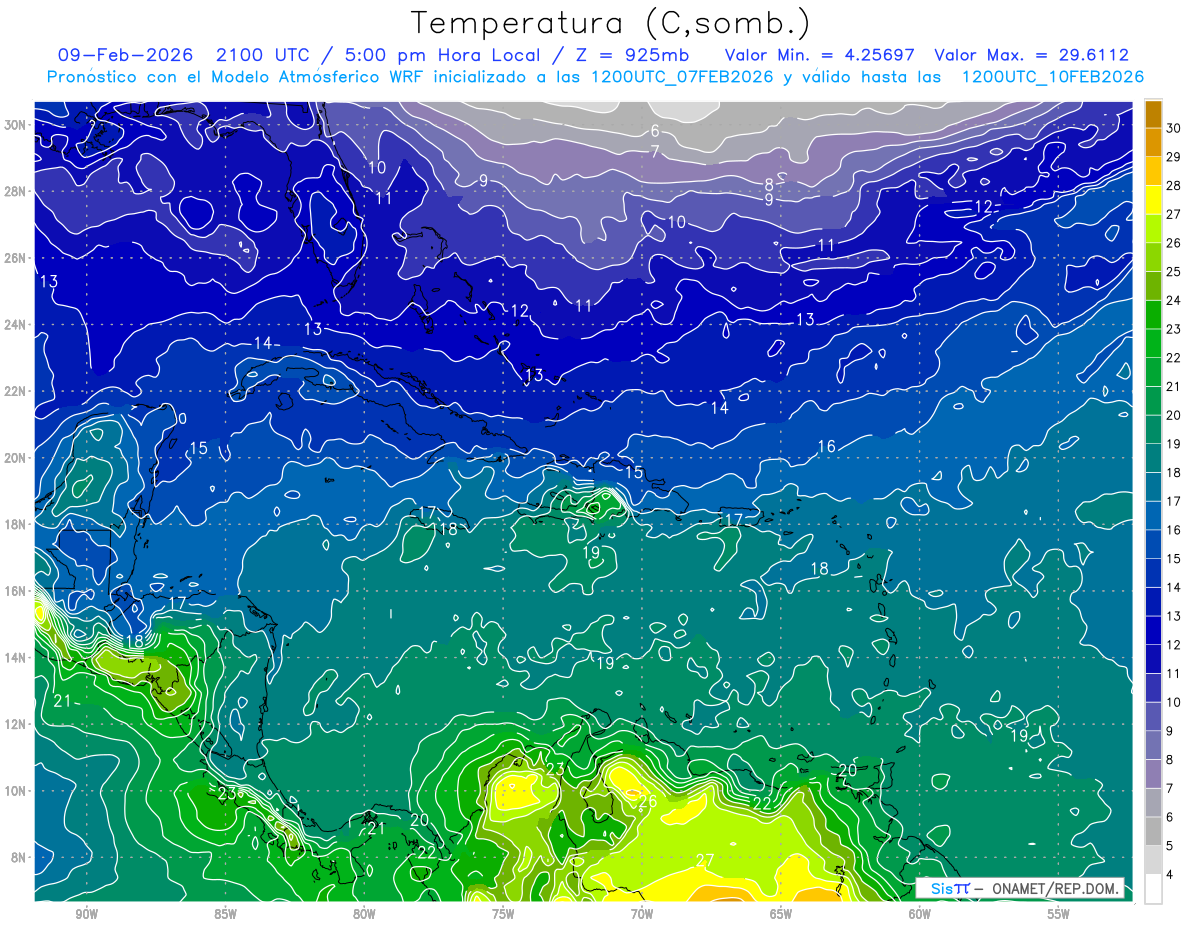This screenshot has height=927, width=1200.
Task: Click the "18N" latitude label
Action: click(x=16, y=524)
